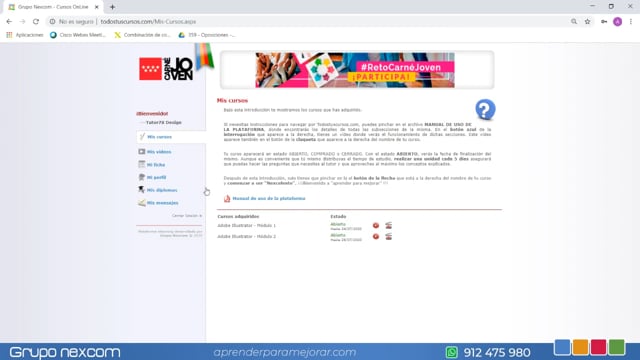Click the Mi ficha sheet icon
Screen dimensions: 640x360
click(142, 164)
